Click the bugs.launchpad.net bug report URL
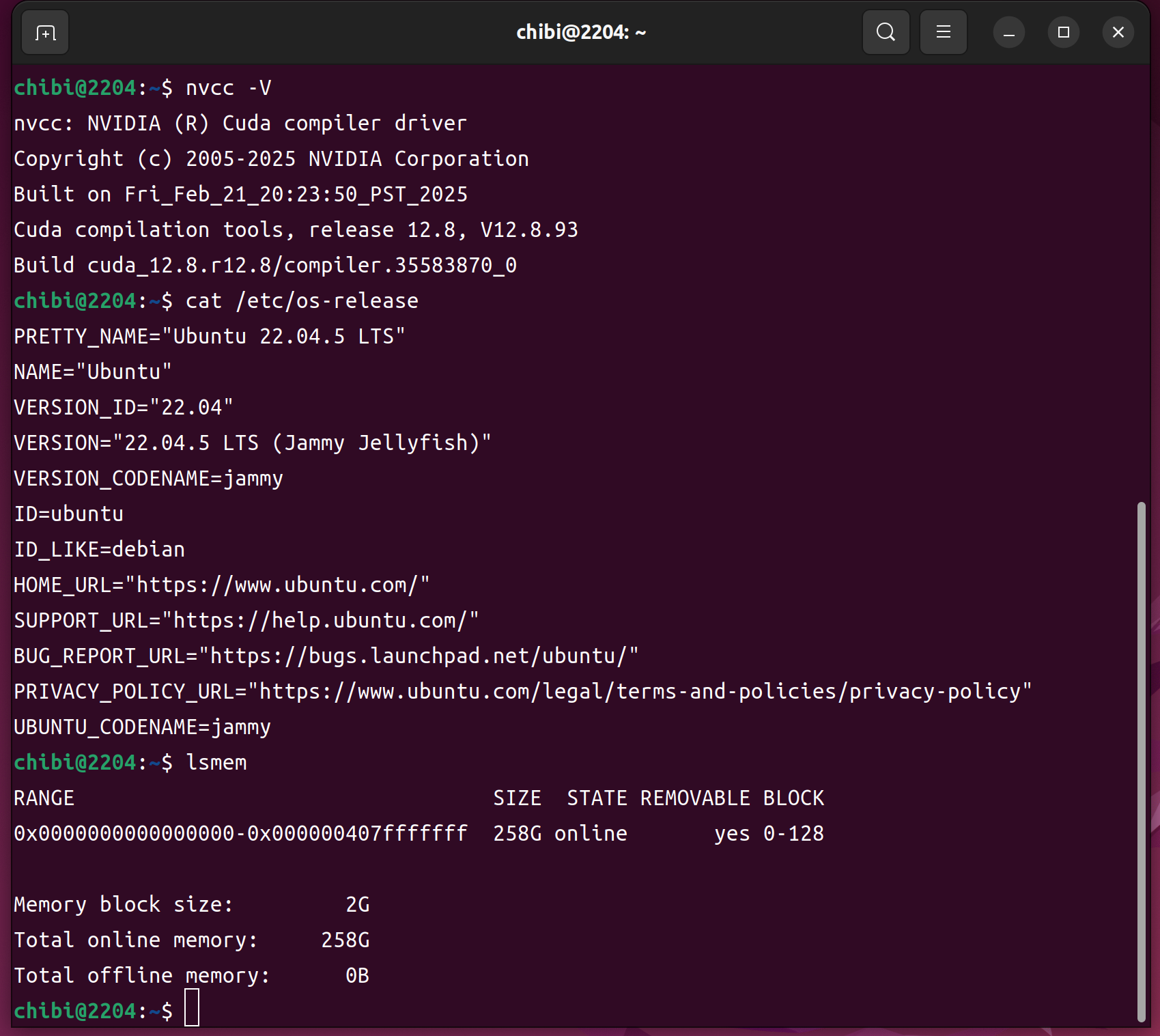 (419, 656)
